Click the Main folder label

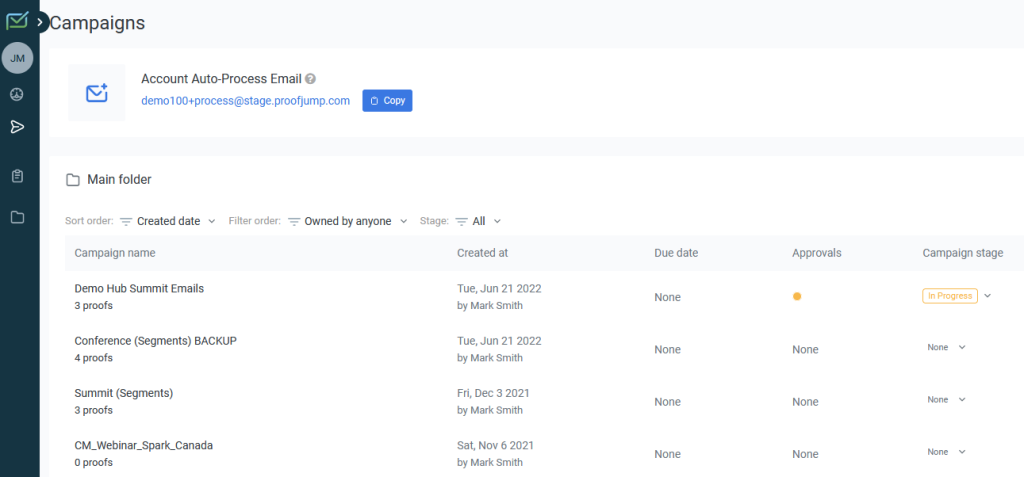point(120,179)
